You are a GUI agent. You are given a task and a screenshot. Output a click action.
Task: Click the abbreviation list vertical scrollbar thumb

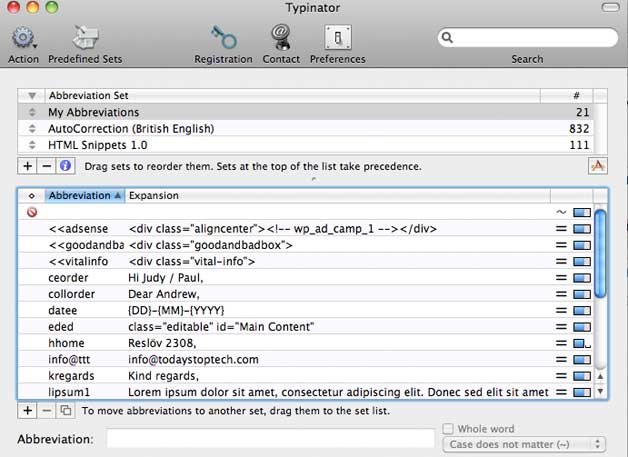(600, 254)
